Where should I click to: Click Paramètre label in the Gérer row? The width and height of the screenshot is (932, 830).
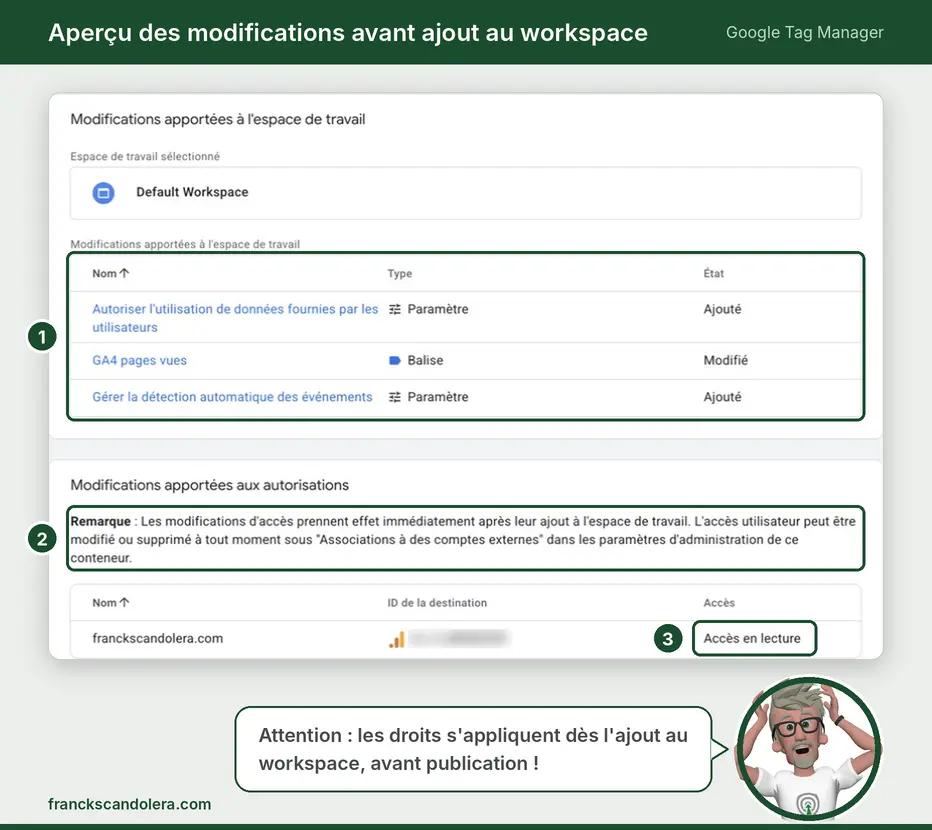click(437, 397)
